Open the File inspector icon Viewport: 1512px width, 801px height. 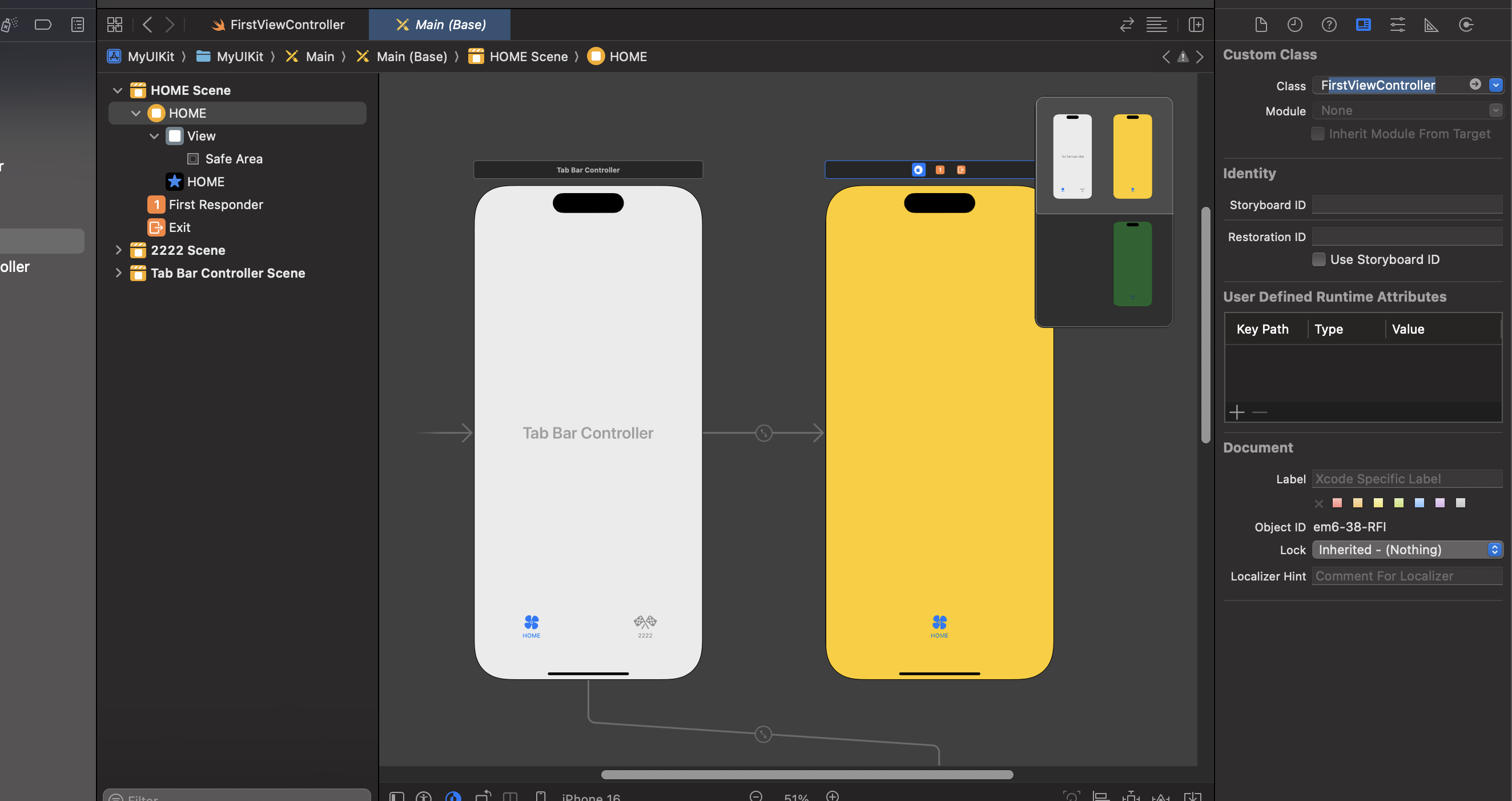[x=1261, y=25]
